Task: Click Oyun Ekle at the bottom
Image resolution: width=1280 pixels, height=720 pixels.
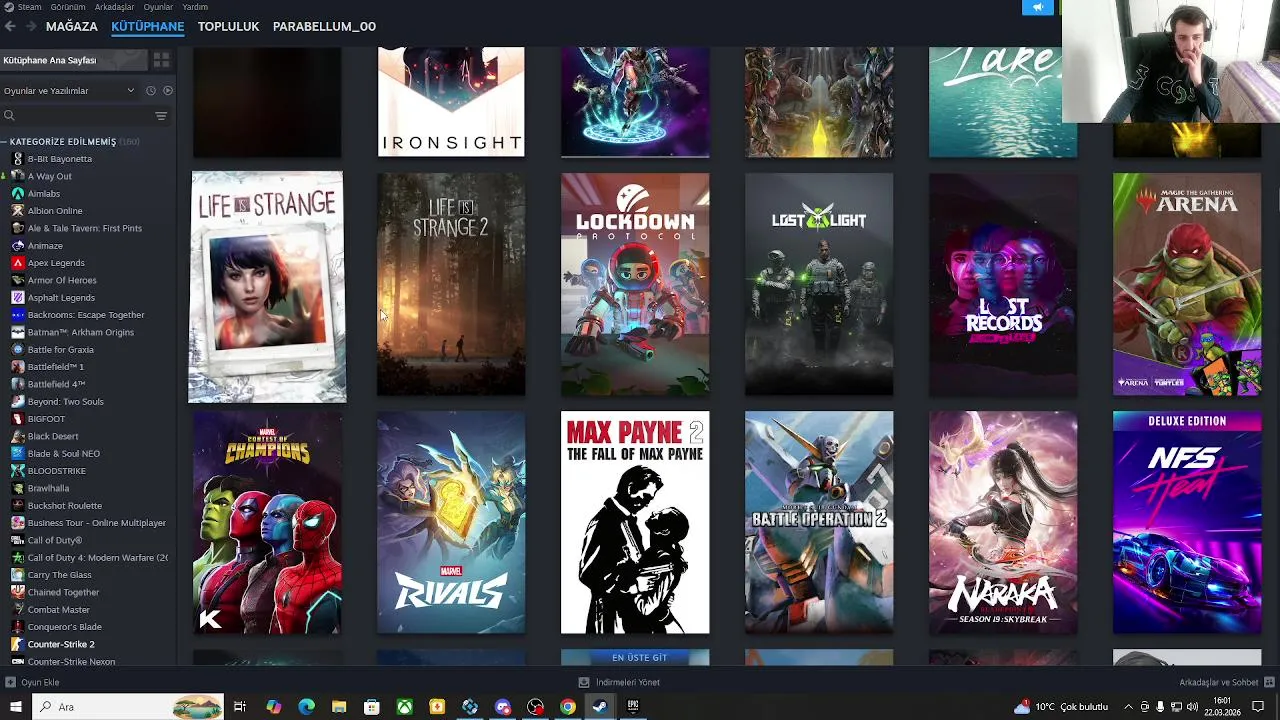Action: pyautogui.click(x=33, y=682)
